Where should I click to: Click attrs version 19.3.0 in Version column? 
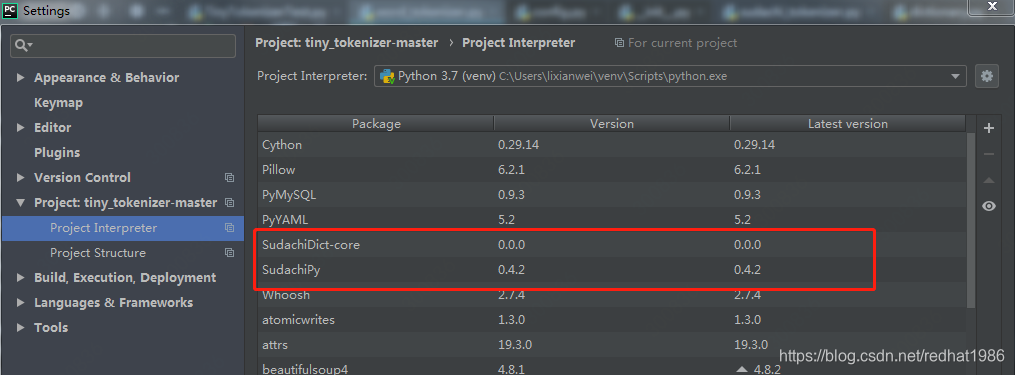[515, 345]
